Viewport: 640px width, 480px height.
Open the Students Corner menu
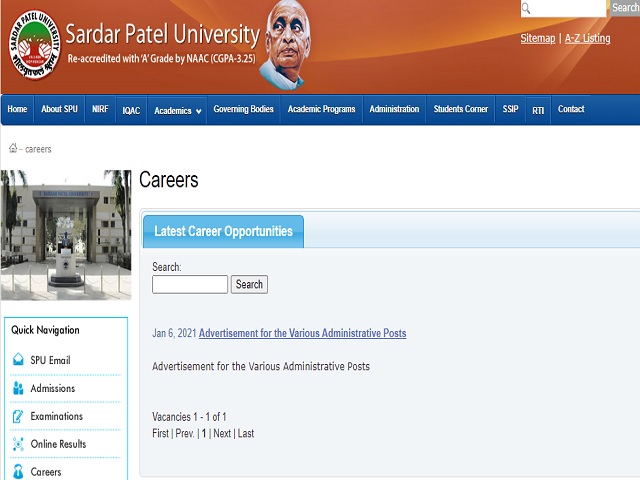tap(460, 109)
